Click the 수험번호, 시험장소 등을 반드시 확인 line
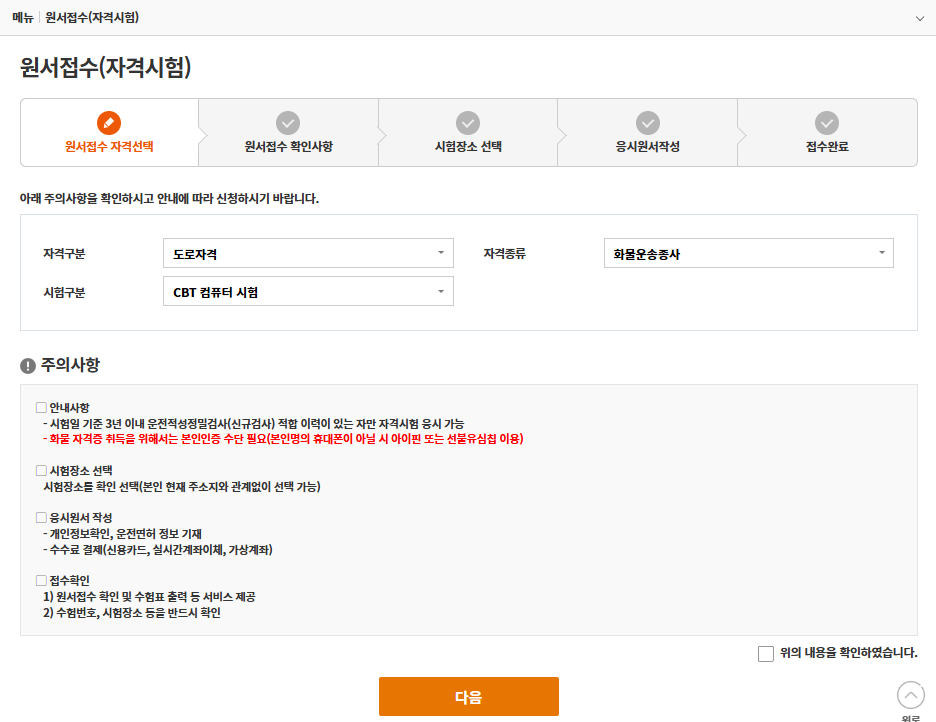The image size is (936, 722). (x=132, y=613)
